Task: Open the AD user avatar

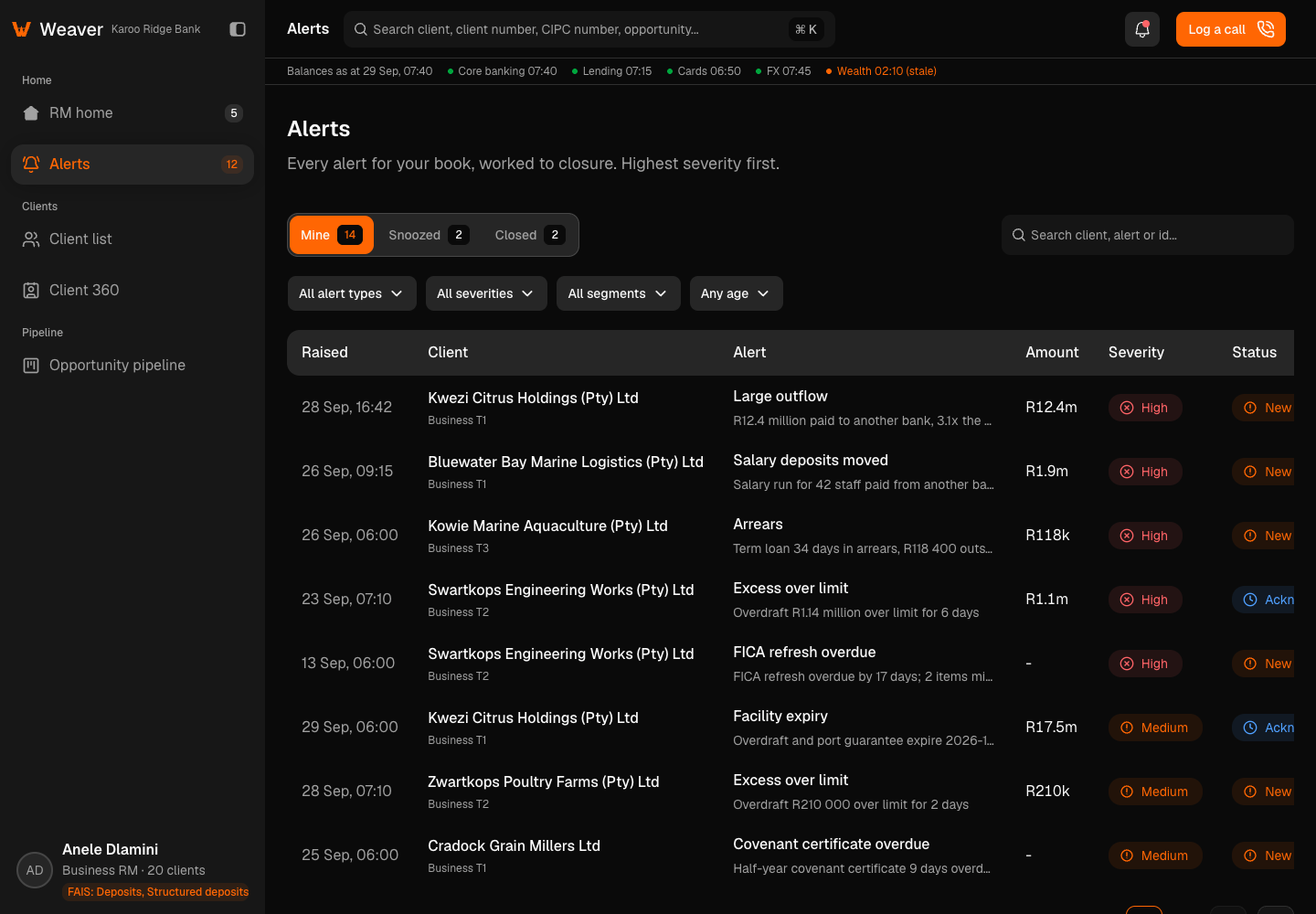Action: tap(35, 870)
